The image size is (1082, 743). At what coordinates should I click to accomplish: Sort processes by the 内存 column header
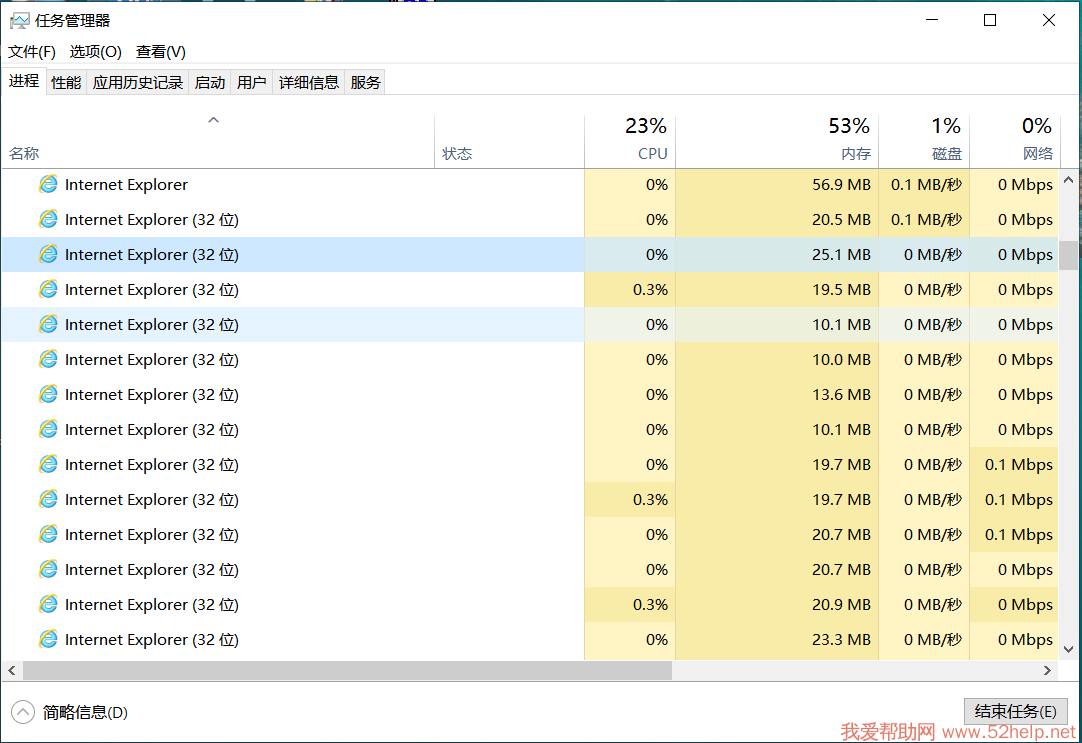click(855, 154)
